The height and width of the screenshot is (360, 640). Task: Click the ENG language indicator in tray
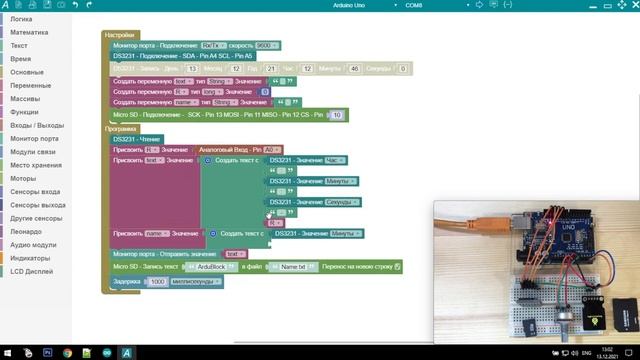[x=587, y=353]
